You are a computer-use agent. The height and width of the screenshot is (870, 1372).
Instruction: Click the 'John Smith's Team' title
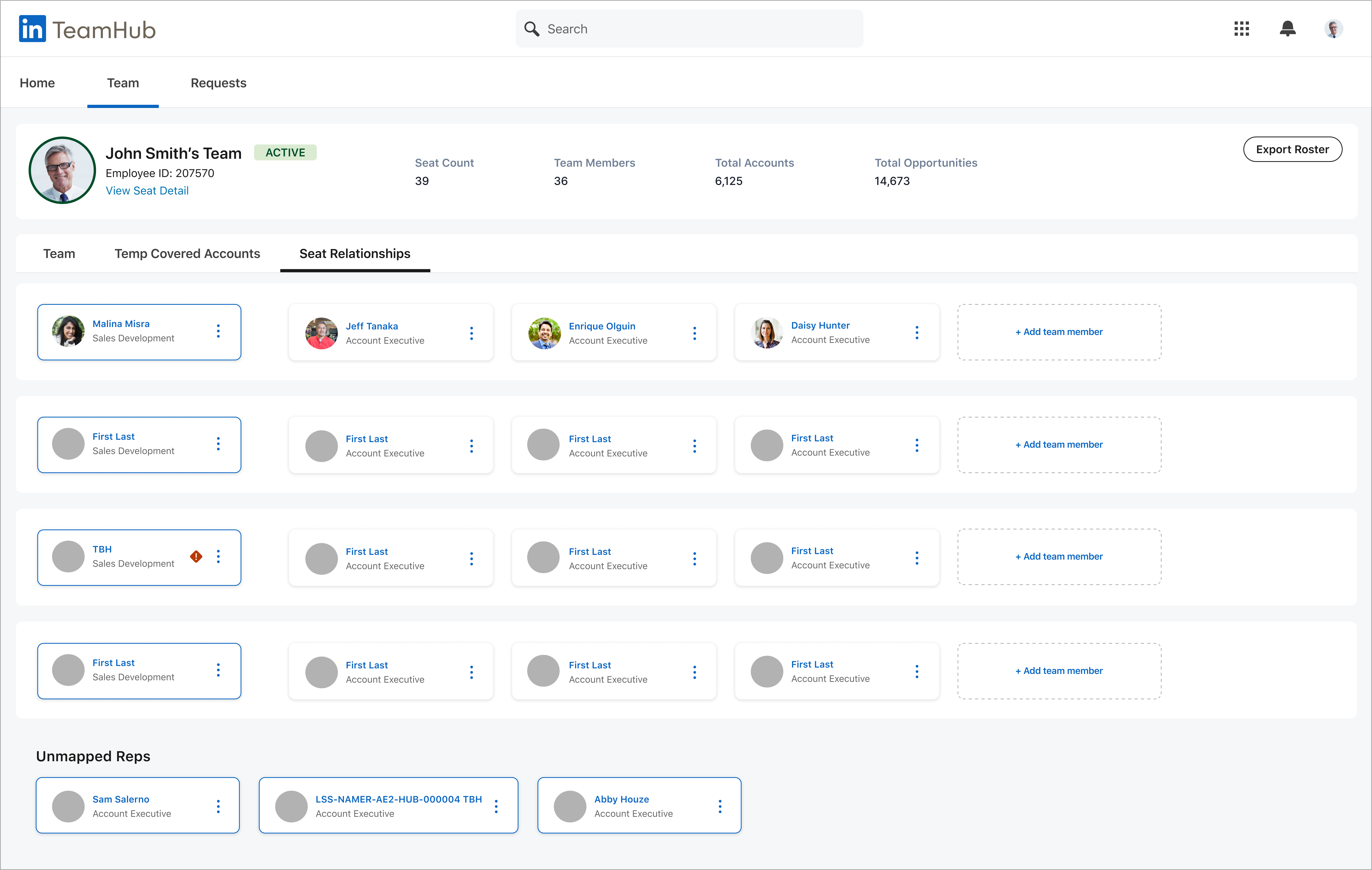click(x=174, y=153)
